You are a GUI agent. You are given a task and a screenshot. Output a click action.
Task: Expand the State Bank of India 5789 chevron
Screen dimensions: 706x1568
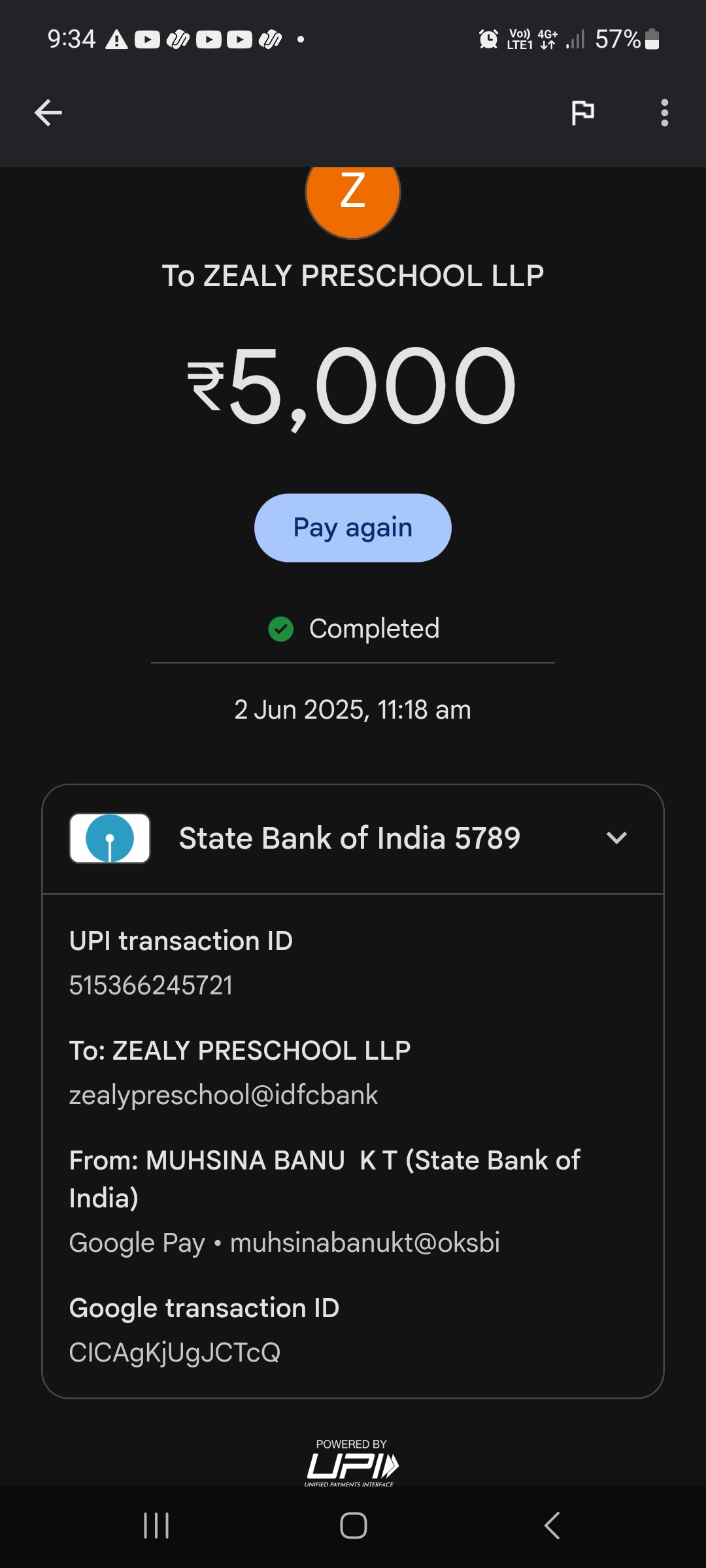616,838
